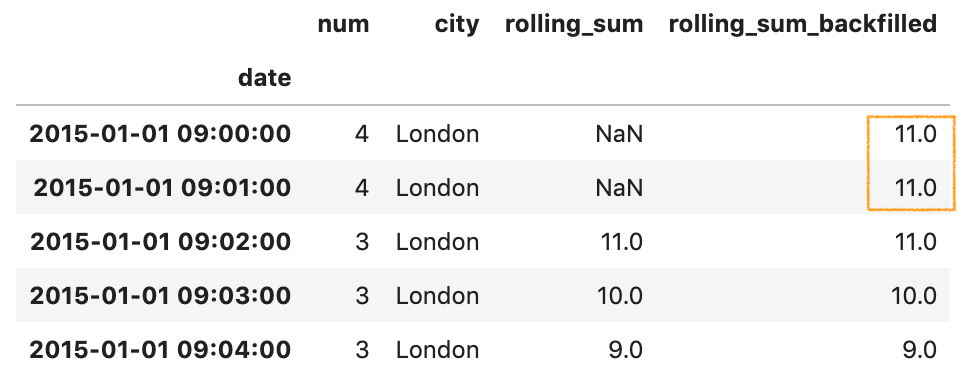Screen dimensions: 962x388
Task: Select row index 2015-01-01 09:00:00
Action: [x=160, y=134]
